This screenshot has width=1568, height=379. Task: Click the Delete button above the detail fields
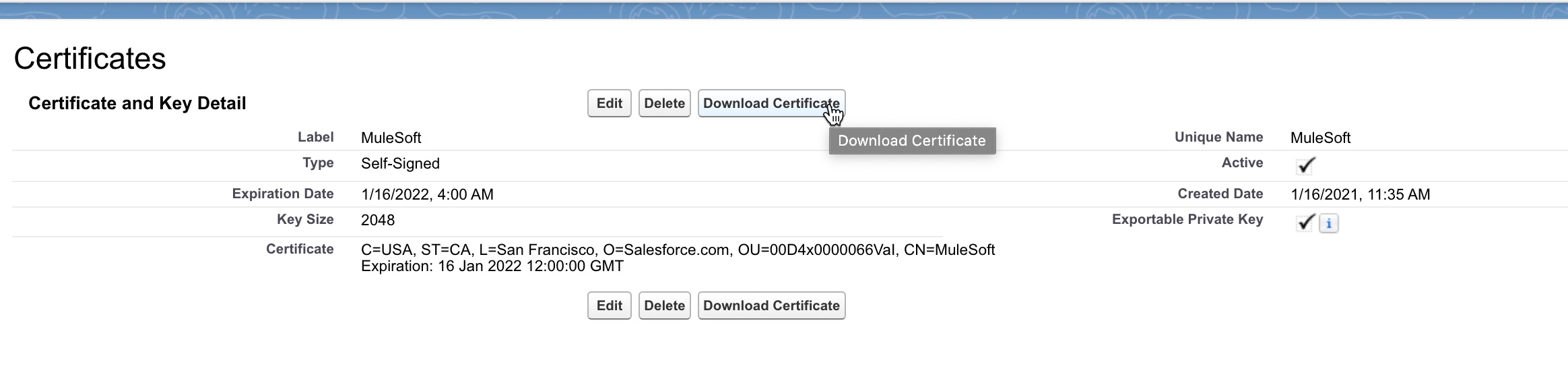pos(664,103)
